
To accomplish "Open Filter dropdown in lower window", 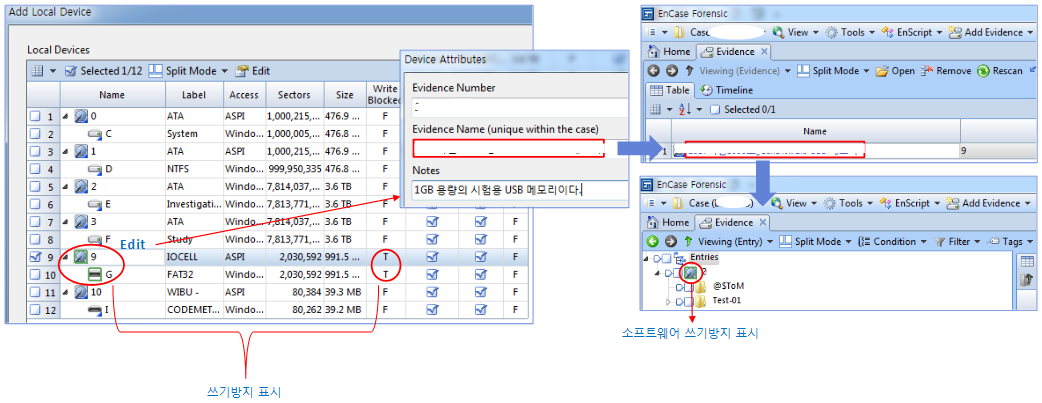I will (957, 241).
